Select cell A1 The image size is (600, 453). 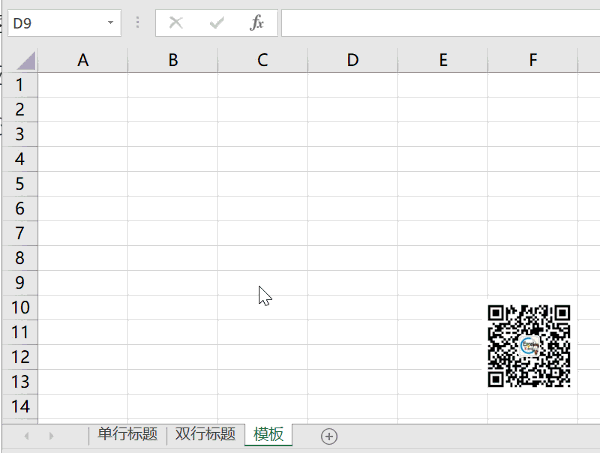[x=83, y=85]
